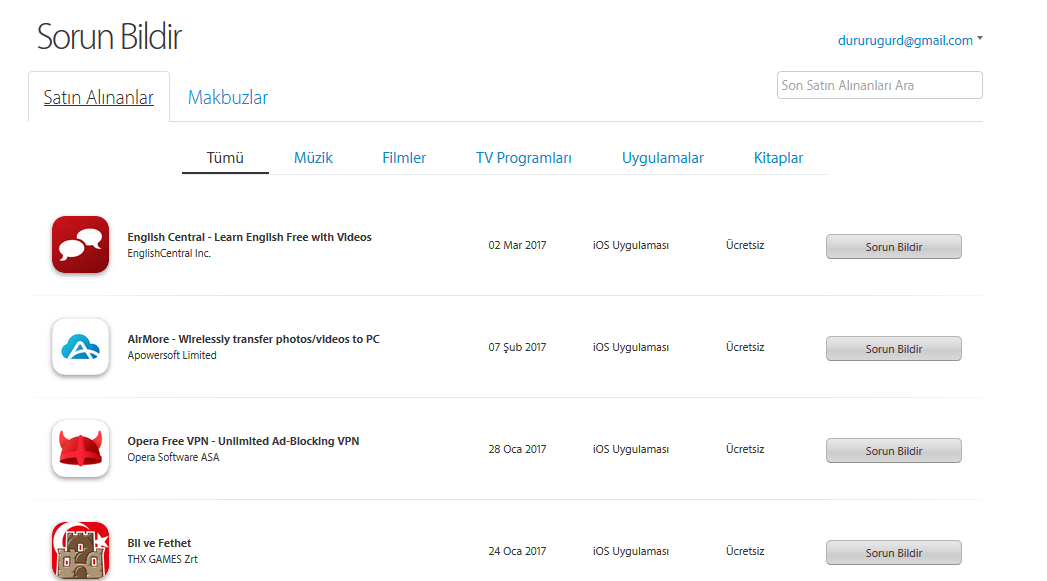Image resolution: width=1047 pixels, height=581 pixels.
Task: Click the Opera Free VPN helmet icon
Action: pyautogui.click(x=80, y=449)
